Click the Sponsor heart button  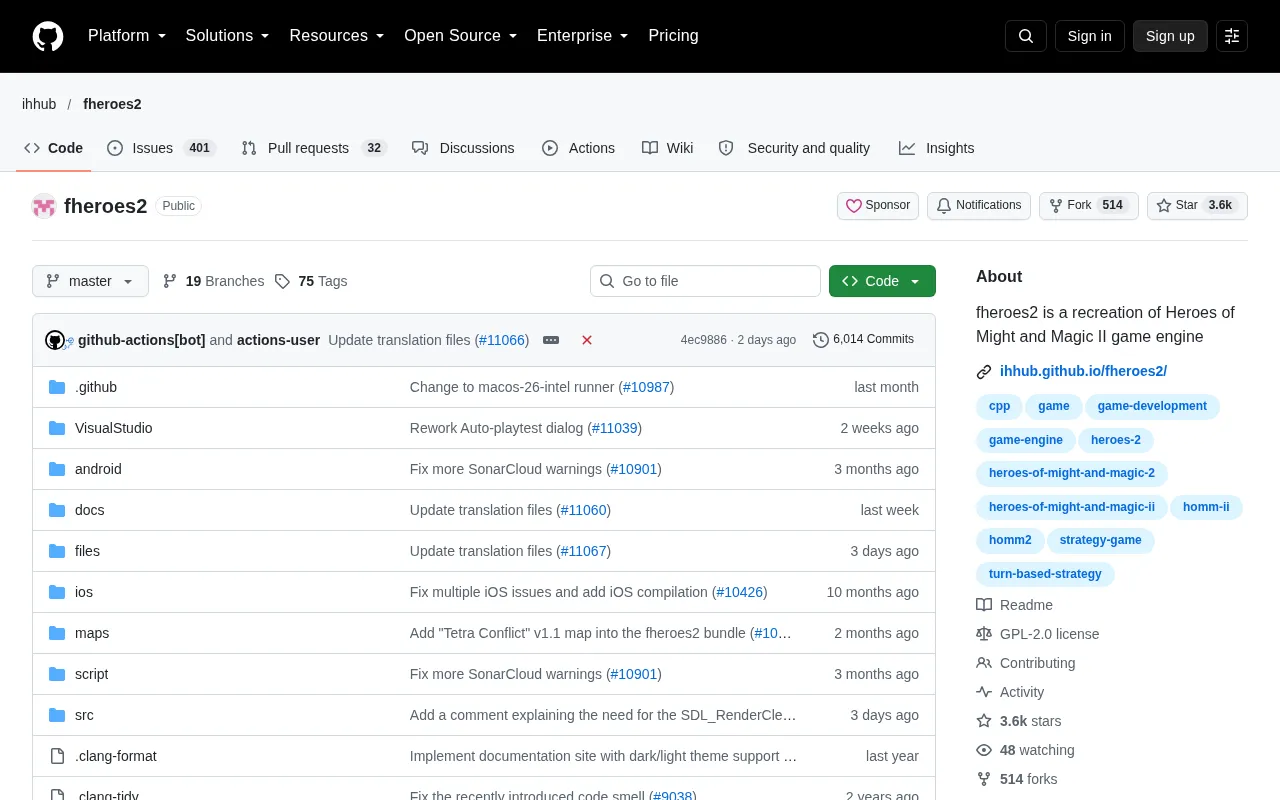pos(878,206)
